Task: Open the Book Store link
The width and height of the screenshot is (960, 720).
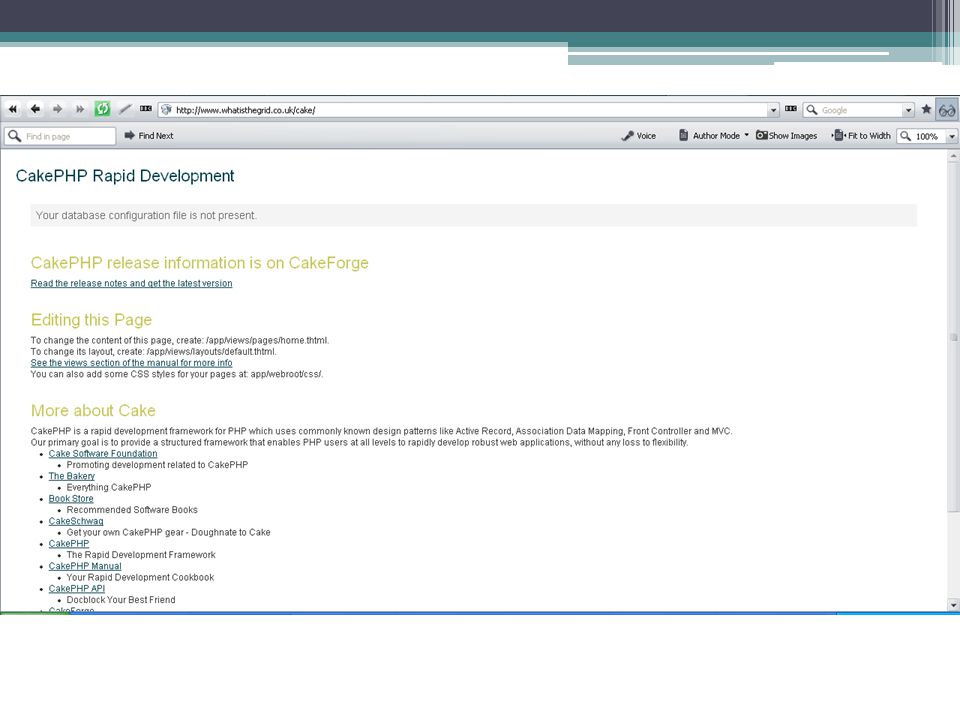Action: click(71, 499)
